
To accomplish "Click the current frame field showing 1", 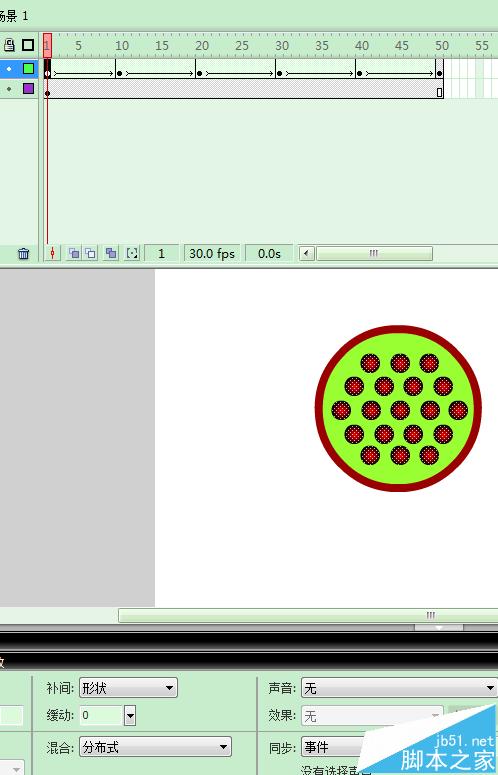I will pyautogui.click(x=161, y=254).
